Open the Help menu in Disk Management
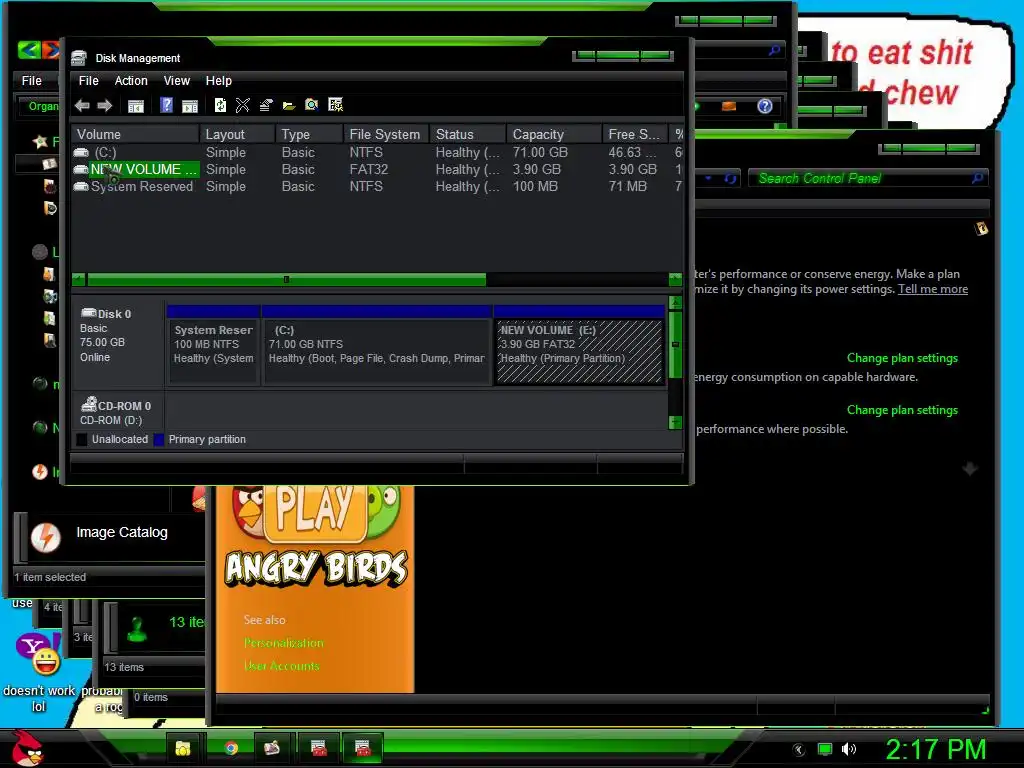Viewport: 1024px width, 768px height. (x=219, y=81)
